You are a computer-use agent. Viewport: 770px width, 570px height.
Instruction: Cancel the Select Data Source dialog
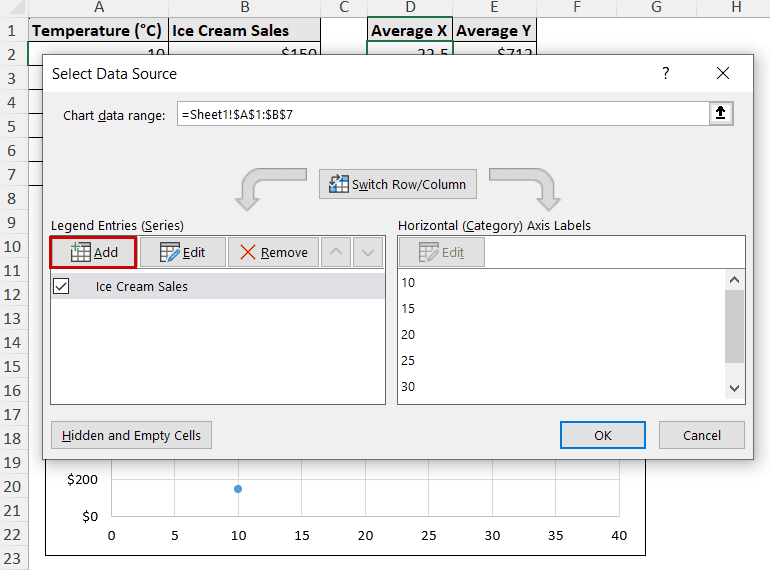click(702, 435)
